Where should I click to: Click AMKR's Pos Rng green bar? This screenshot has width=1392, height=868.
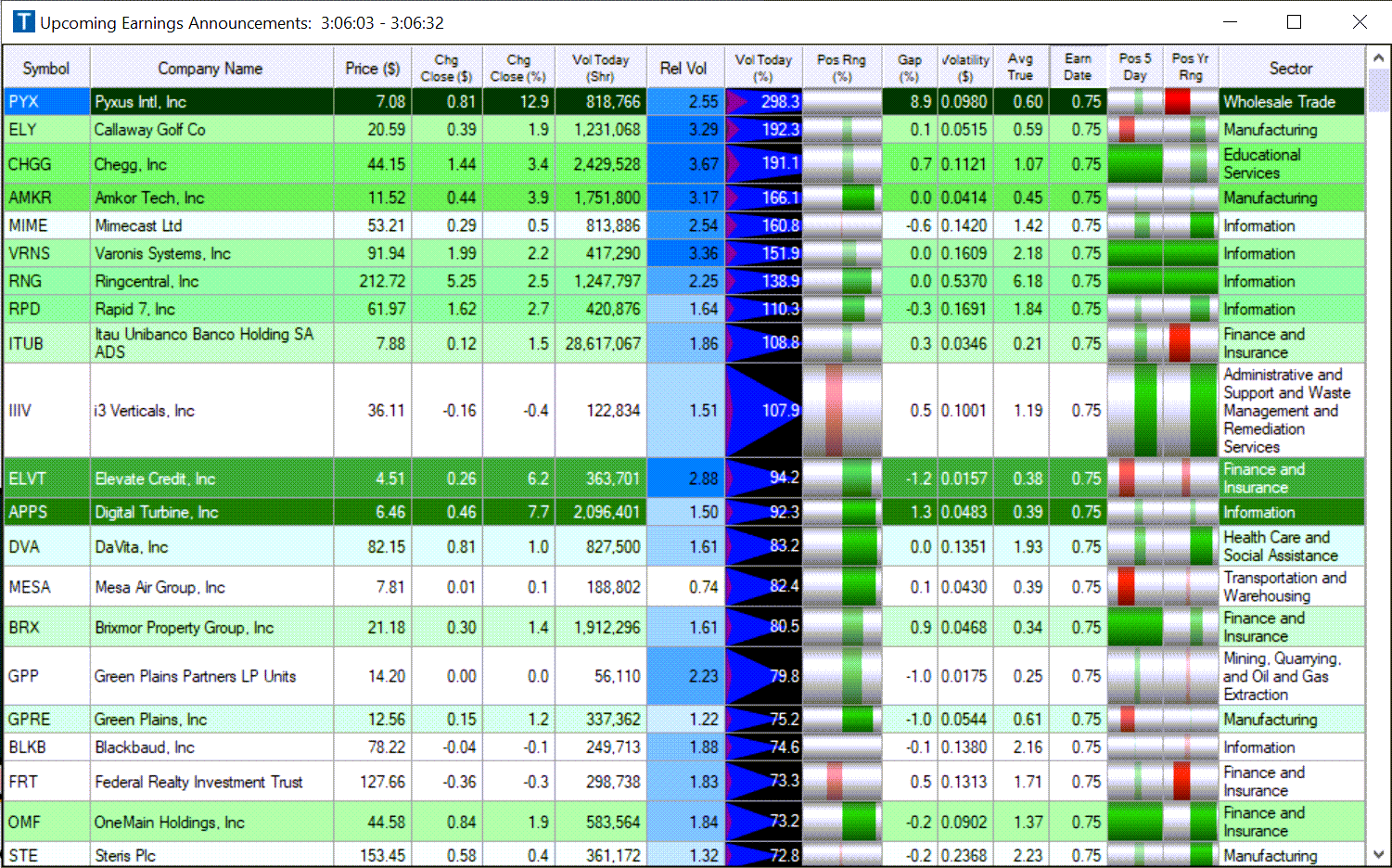coord(859,198)
